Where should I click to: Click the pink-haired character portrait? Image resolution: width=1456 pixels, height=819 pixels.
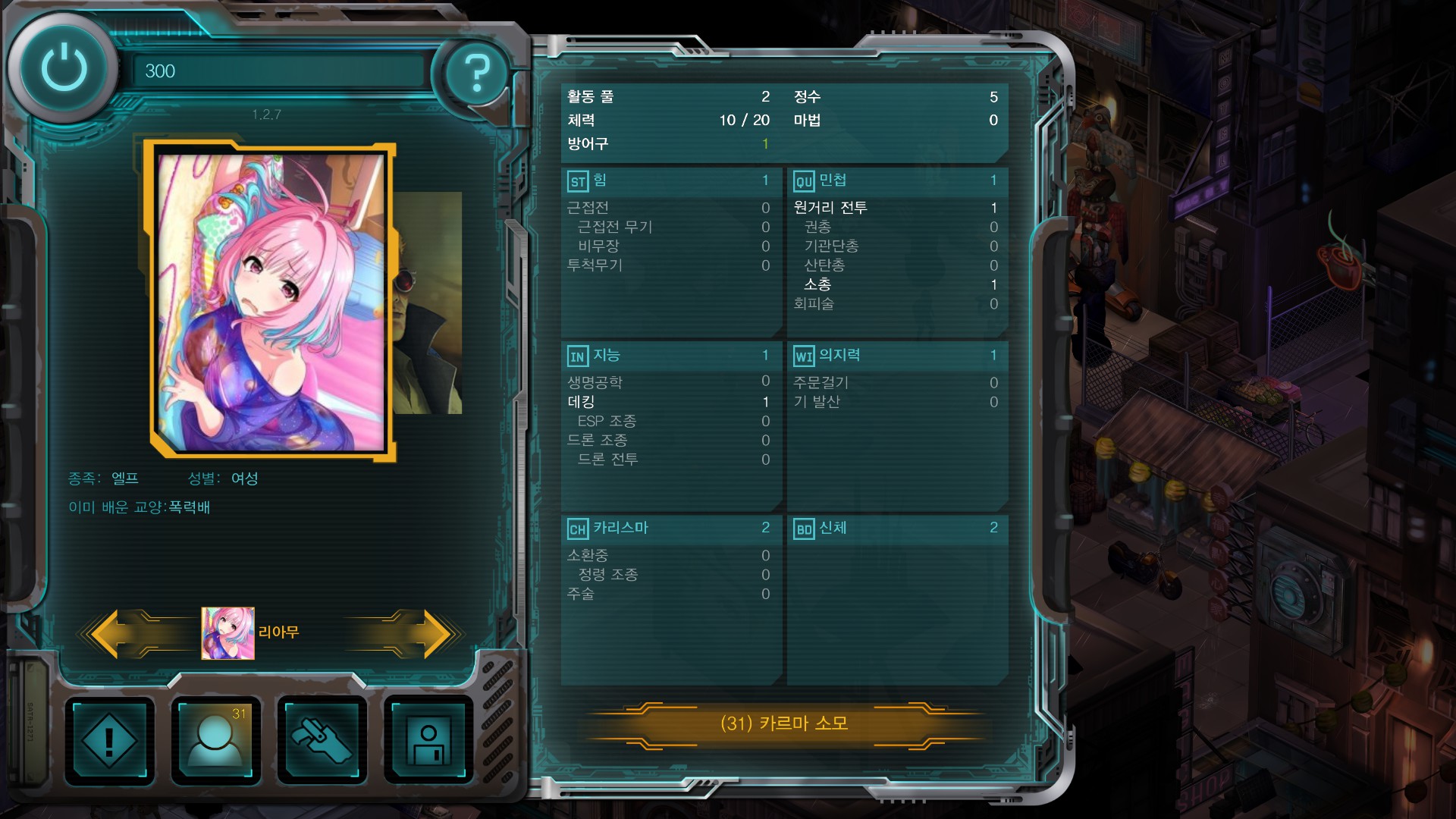(x=272, y=303)
